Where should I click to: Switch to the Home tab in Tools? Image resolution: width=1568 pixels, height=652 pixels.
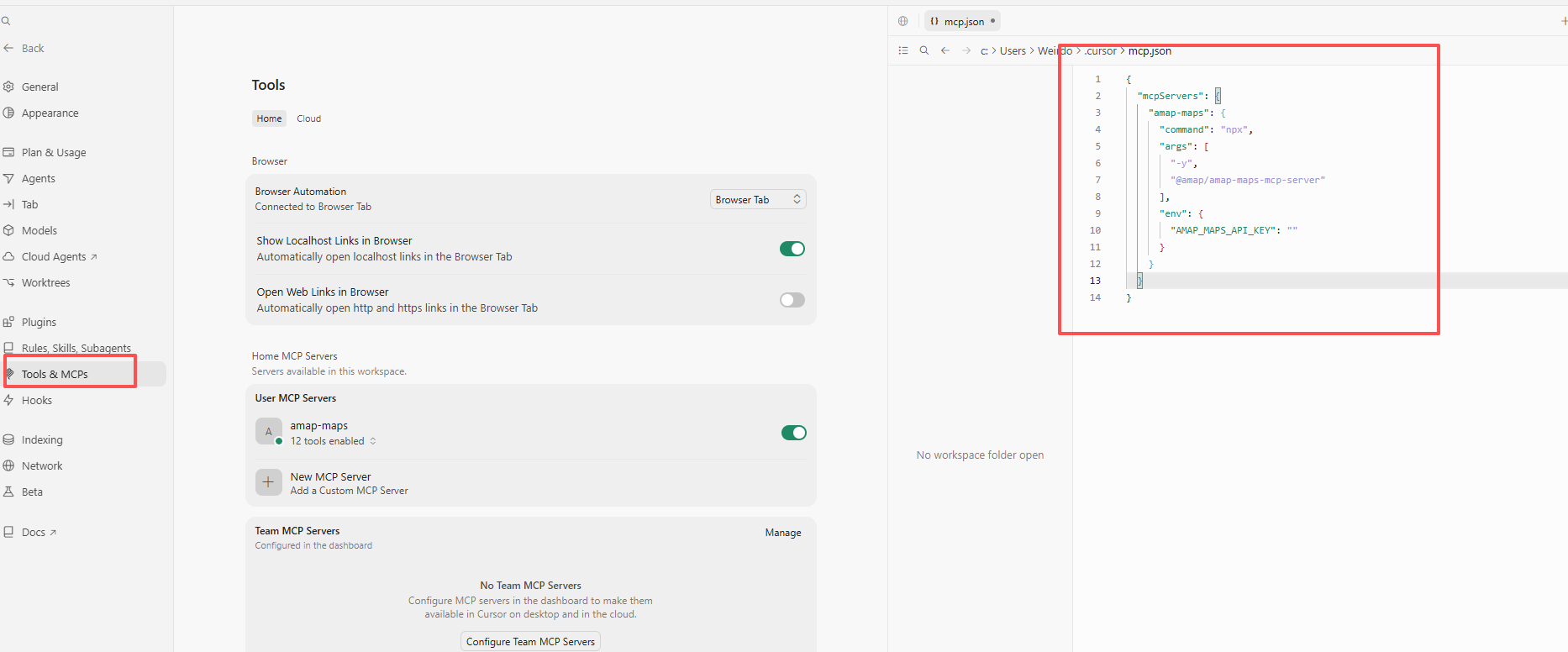pos(269,118)
